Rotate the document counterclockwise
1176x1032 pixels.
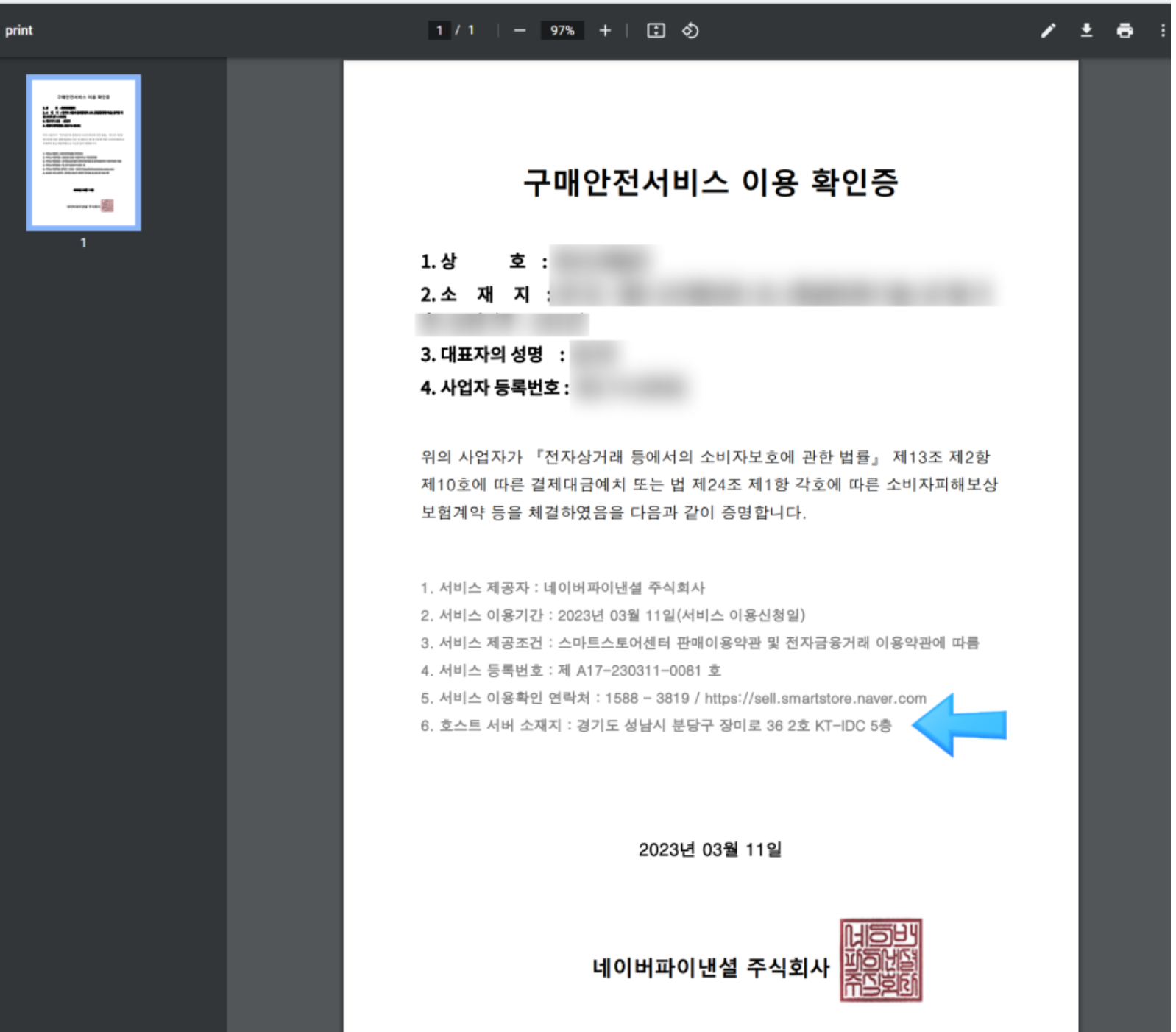(x=690, y=30)
